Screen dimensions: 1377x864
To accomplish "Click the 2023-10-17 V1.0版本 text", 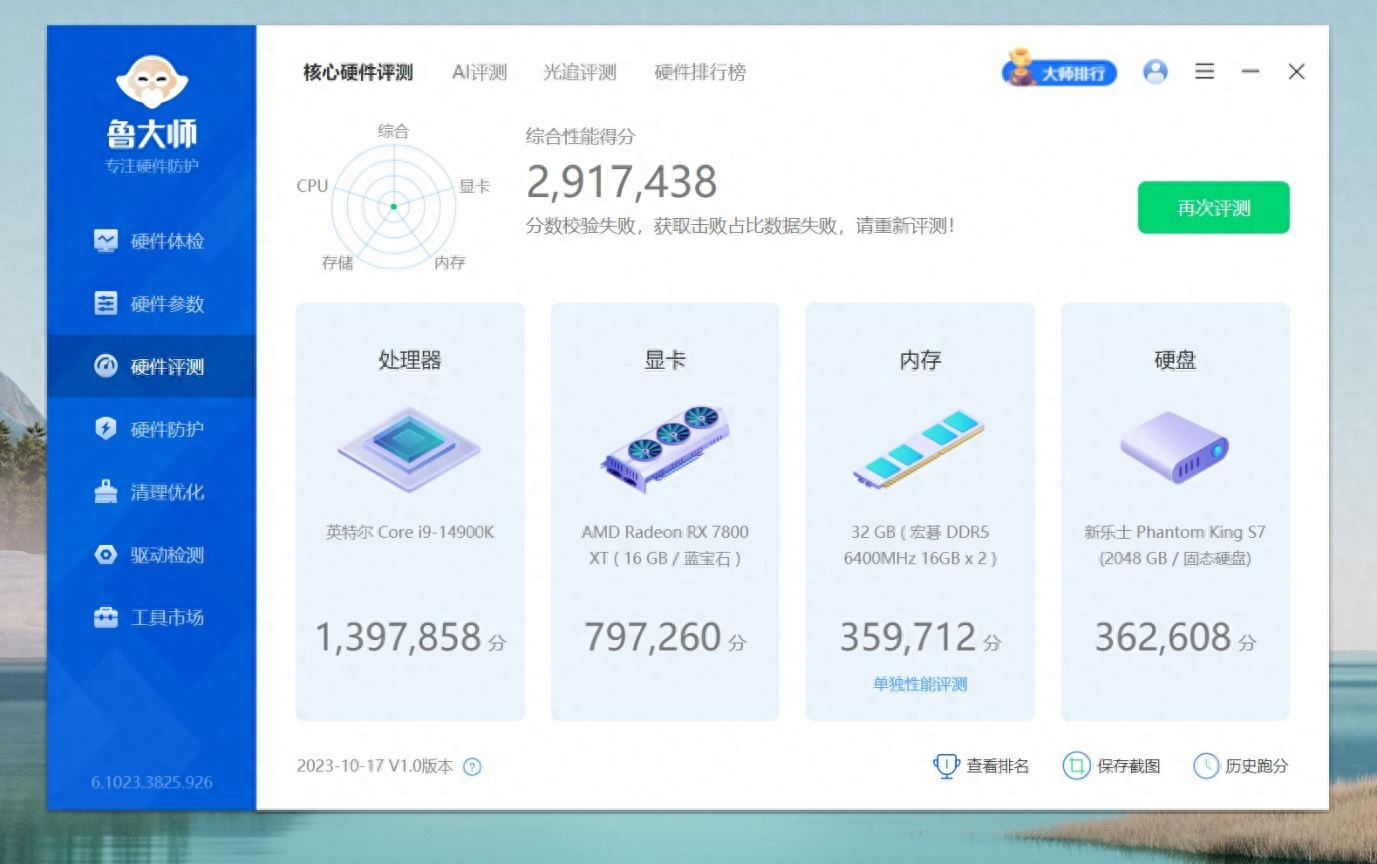I will click(x=375, y=767).
